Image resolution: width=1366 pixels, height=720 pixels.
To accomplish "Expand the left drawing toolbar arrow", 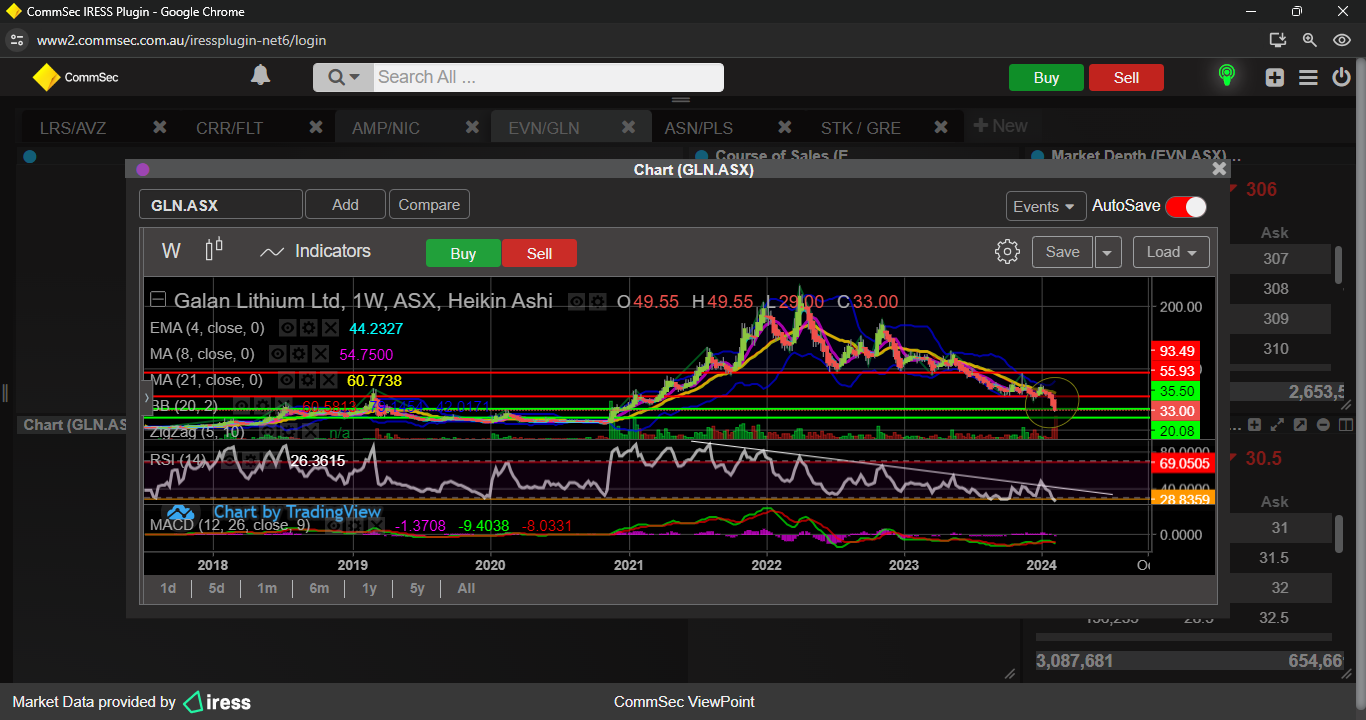I will 148,397.
